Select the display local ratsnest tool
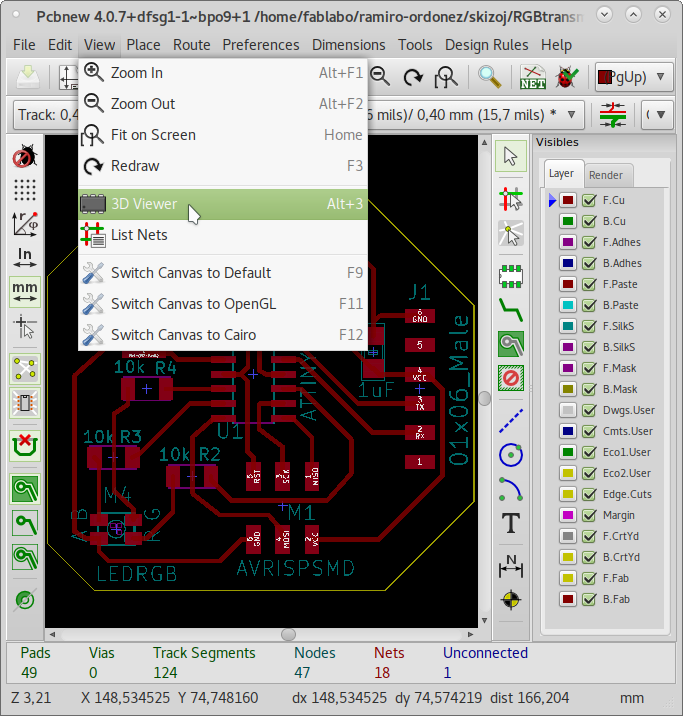This screenshot has width=683, height=716. (x=510, y=233)
